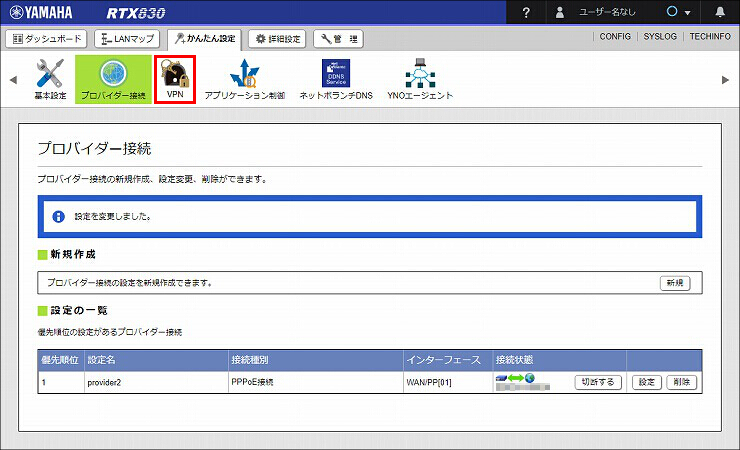Click the 新規作成 section heading
This screenshot has height=450, width=740.
click(73, 254)
